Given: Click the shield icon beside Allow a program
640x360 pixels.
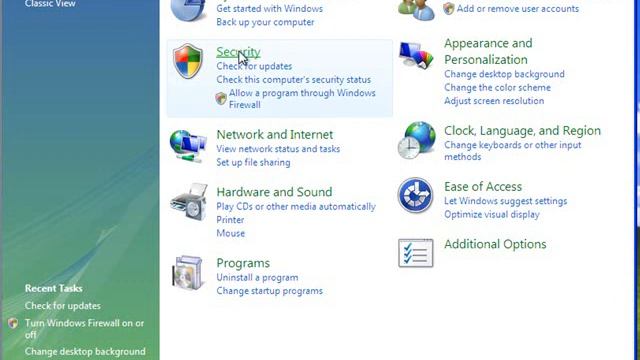Looking at the screenshot, I should click(x=221, y=98).
